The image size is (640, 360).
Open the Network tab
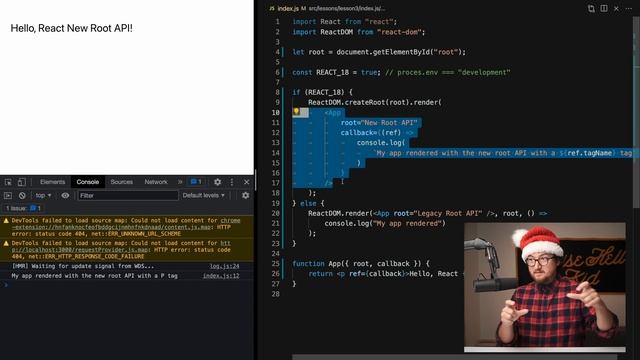tap(156, 182)
